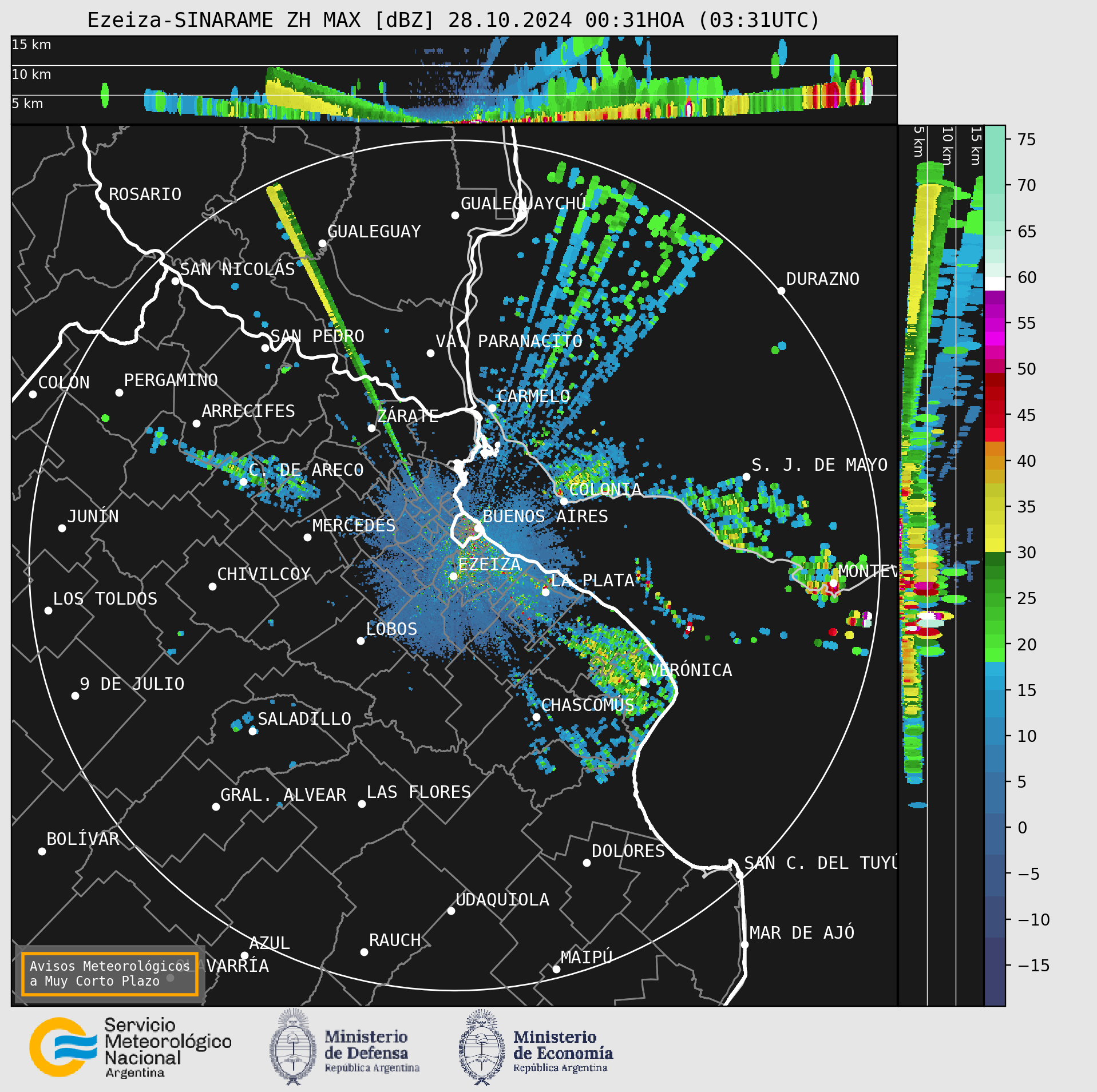Click the Servicio Meteorológico Nacional logo
The image size is (1097, 1092).
click(130, 1047)
